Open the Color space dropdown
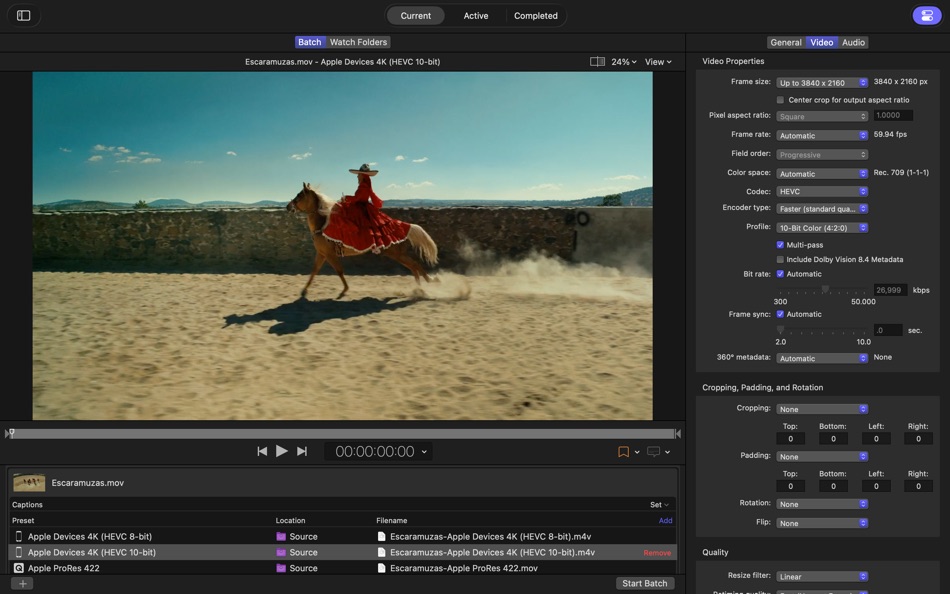Screen dimensions: 950x594 [822, 173]
